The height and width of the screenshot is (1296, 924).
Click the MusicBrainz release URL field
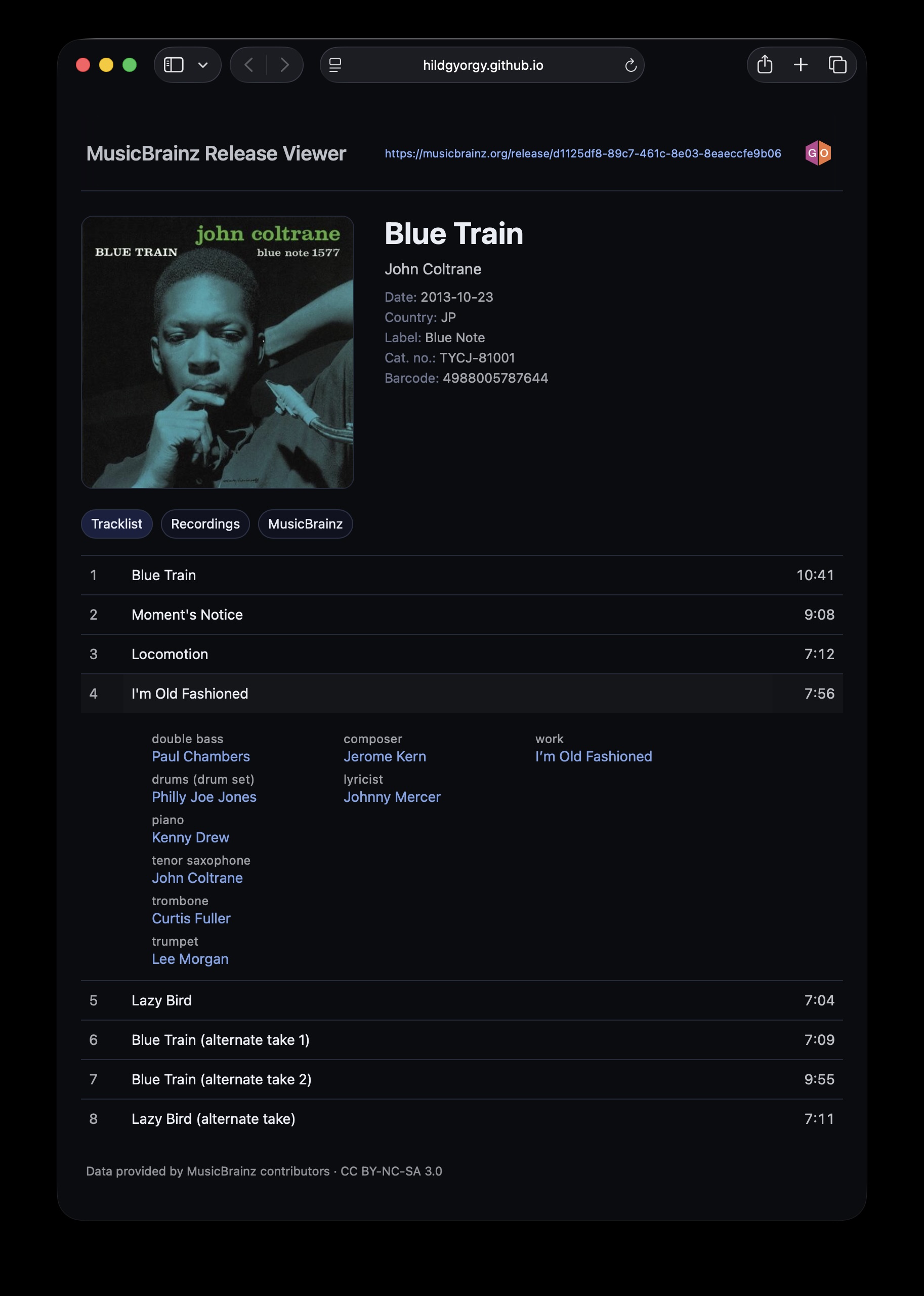click(x=582, y=153)
